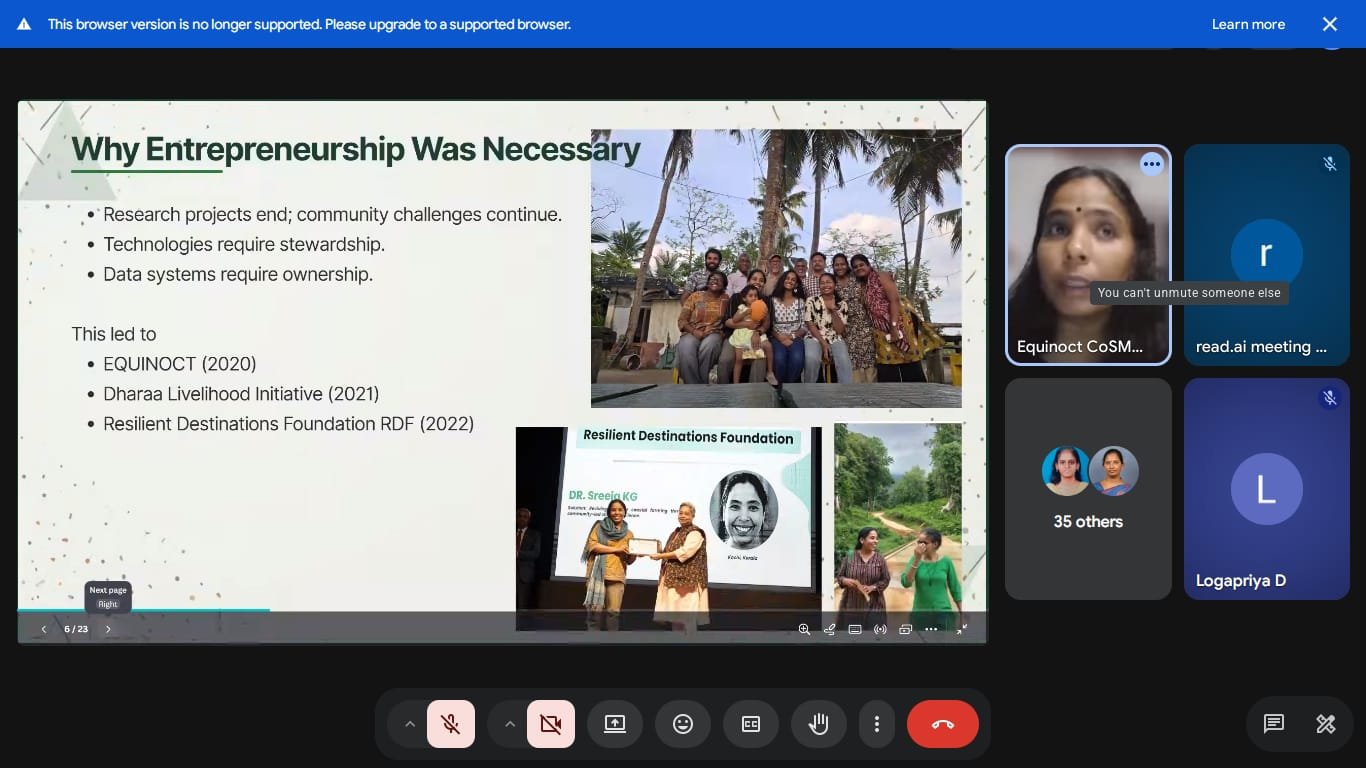Viewport: 1366px width, 768px height.
Task: Click the "Why Entrepreneurship Was Necessary" heading
Action: coord(356,149)
